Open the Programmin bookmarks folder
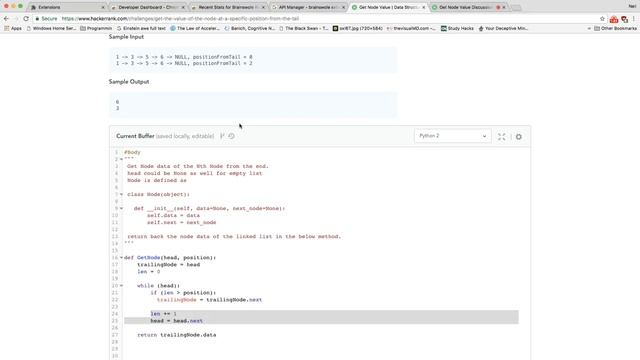The height and width of the screenshot is (360, 640). pos(96,29)
